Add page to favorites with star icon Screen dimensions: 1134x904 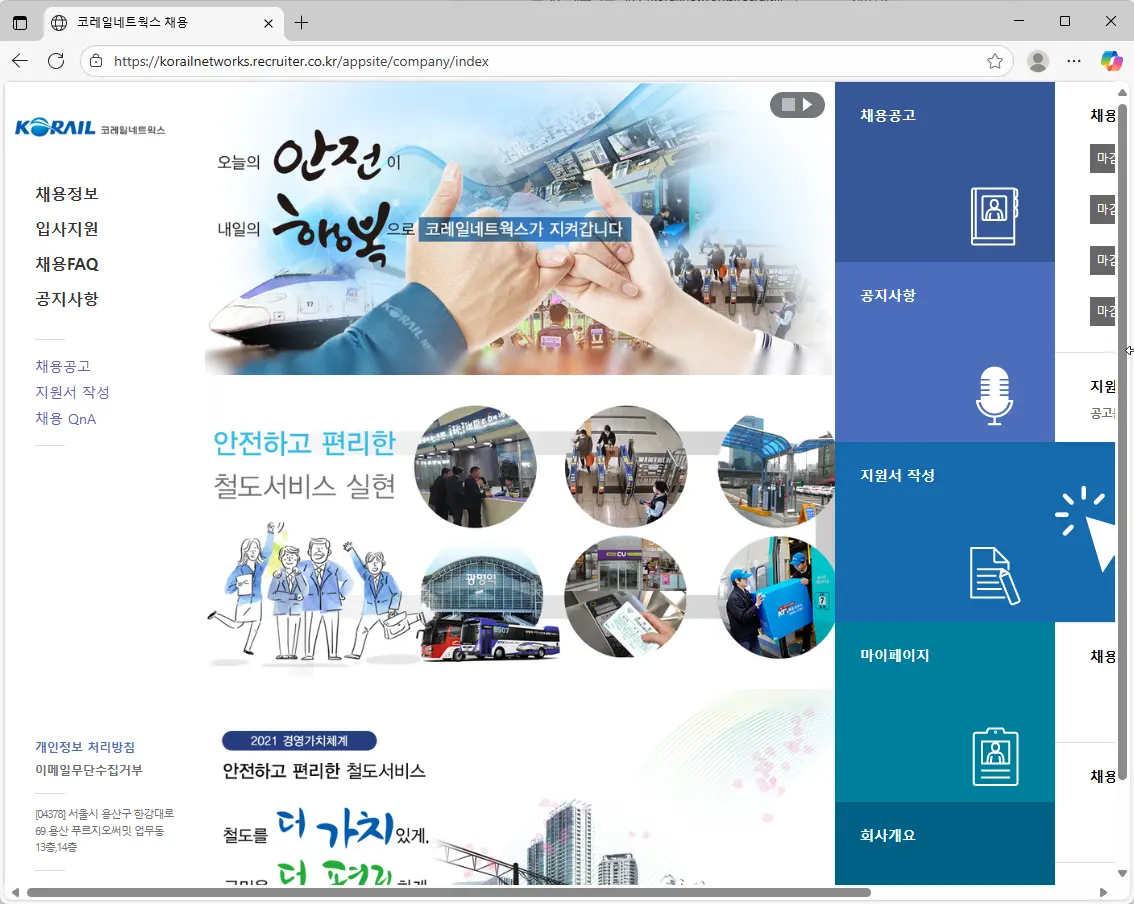(994, 61)
